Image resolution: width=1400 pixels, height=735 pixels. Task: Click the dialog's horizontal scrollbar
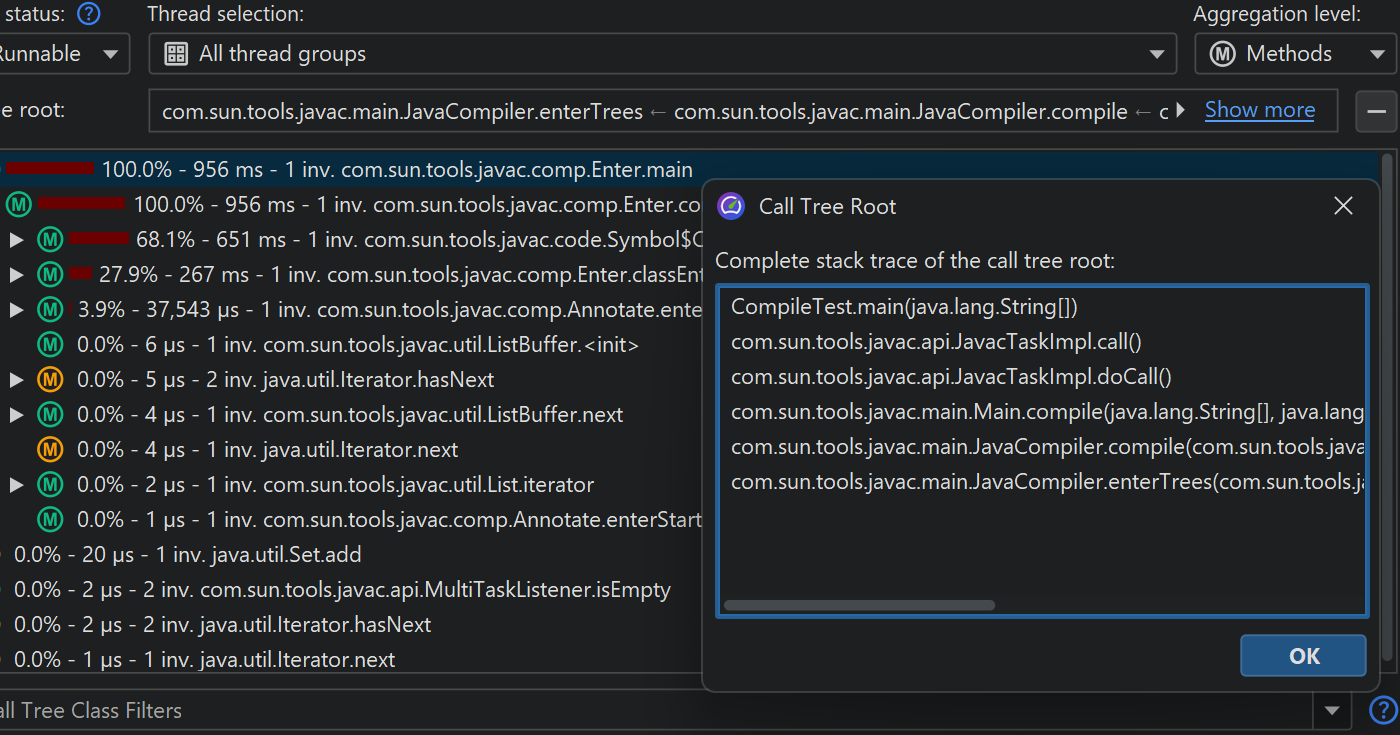858,605
